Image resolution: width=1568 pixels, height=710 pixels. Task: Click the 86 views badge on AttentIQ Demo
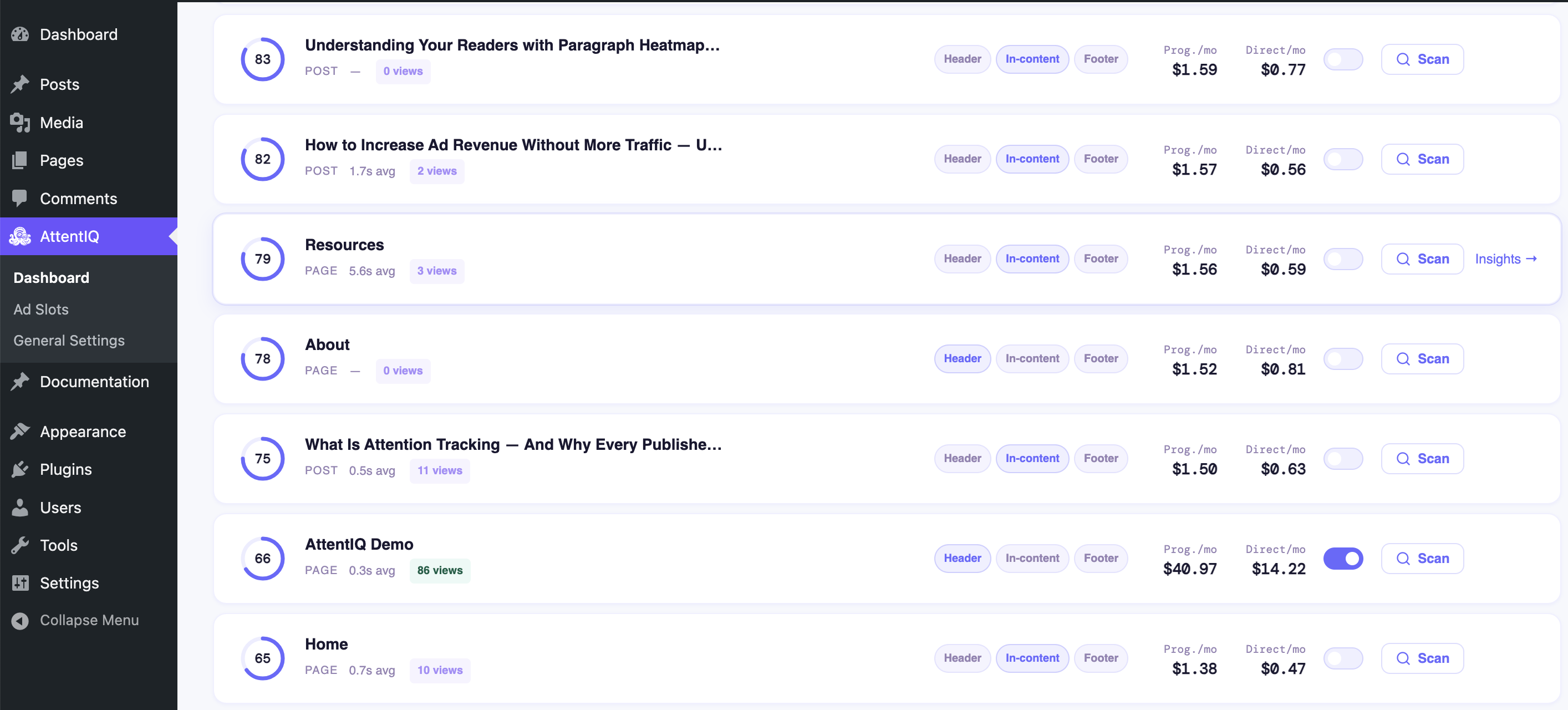440,571
